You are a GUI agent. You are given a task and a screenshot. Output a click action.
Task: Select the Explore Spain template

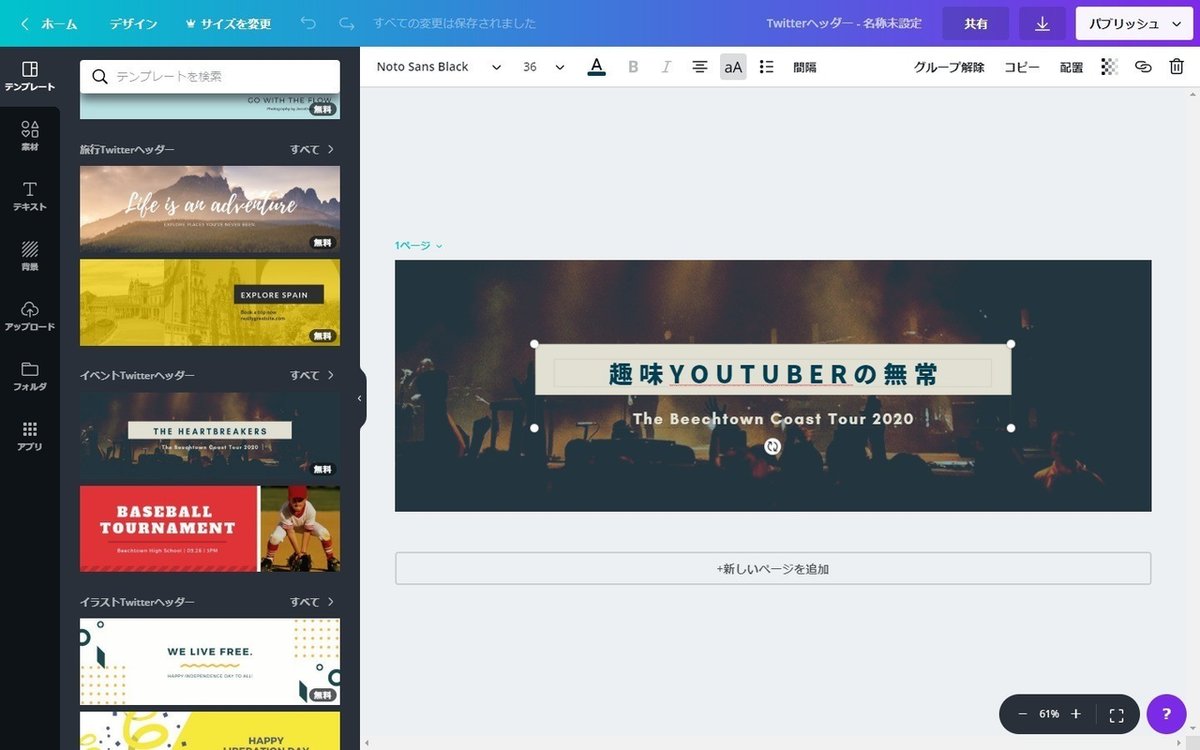point(210,303)
